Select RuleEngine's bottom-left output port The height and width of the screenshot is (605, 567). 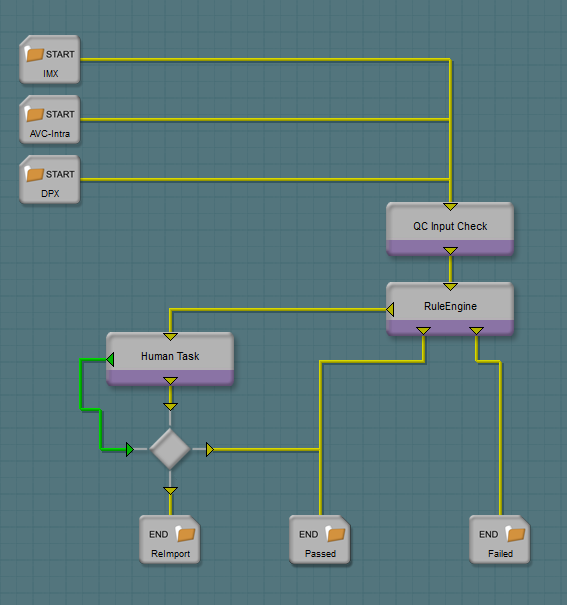[424, 331]
